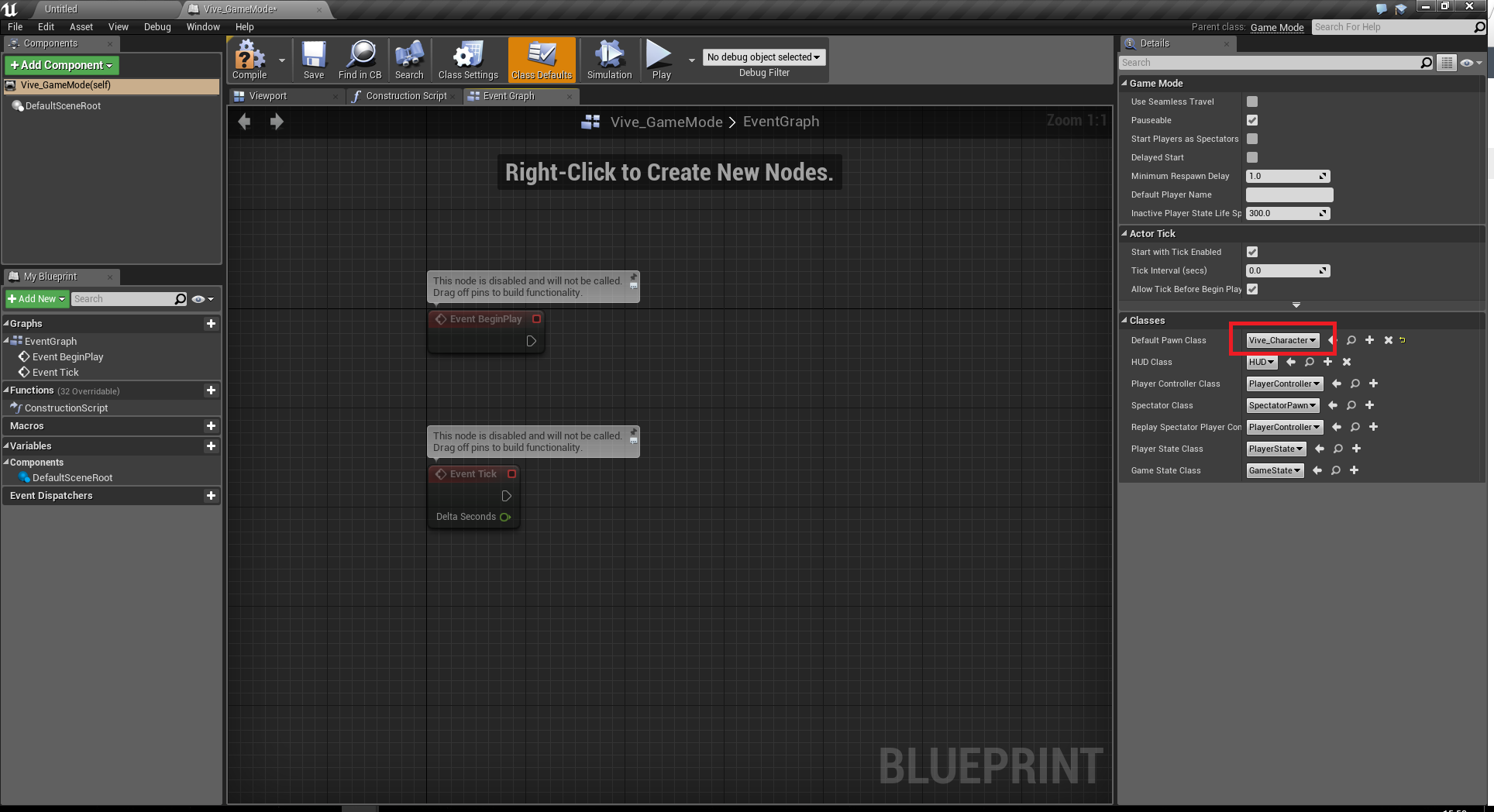Select DefaultSceneRoot in Components panel
1494x812 pixels.
click(63, 106)
